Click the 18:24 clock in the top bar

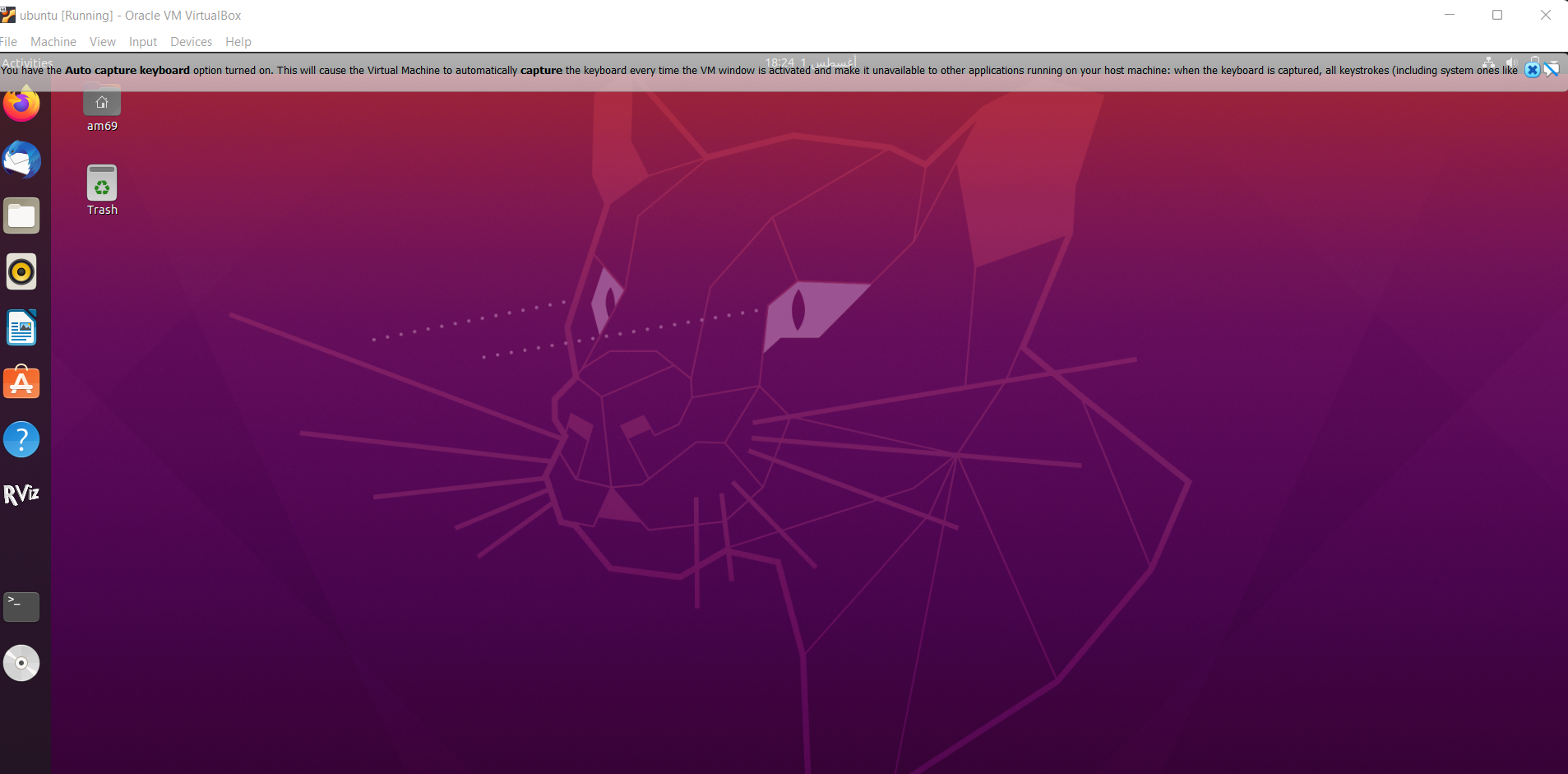click(x=811, y=63)
